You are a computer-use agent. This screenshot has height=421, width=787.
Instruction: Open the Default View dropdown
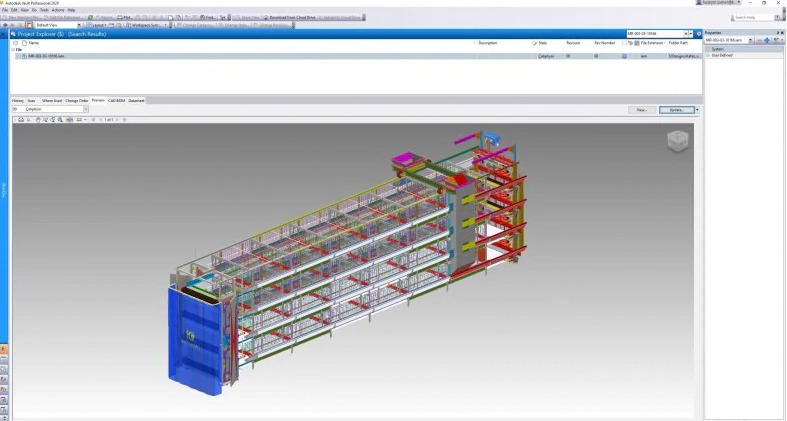coord(79,25)
